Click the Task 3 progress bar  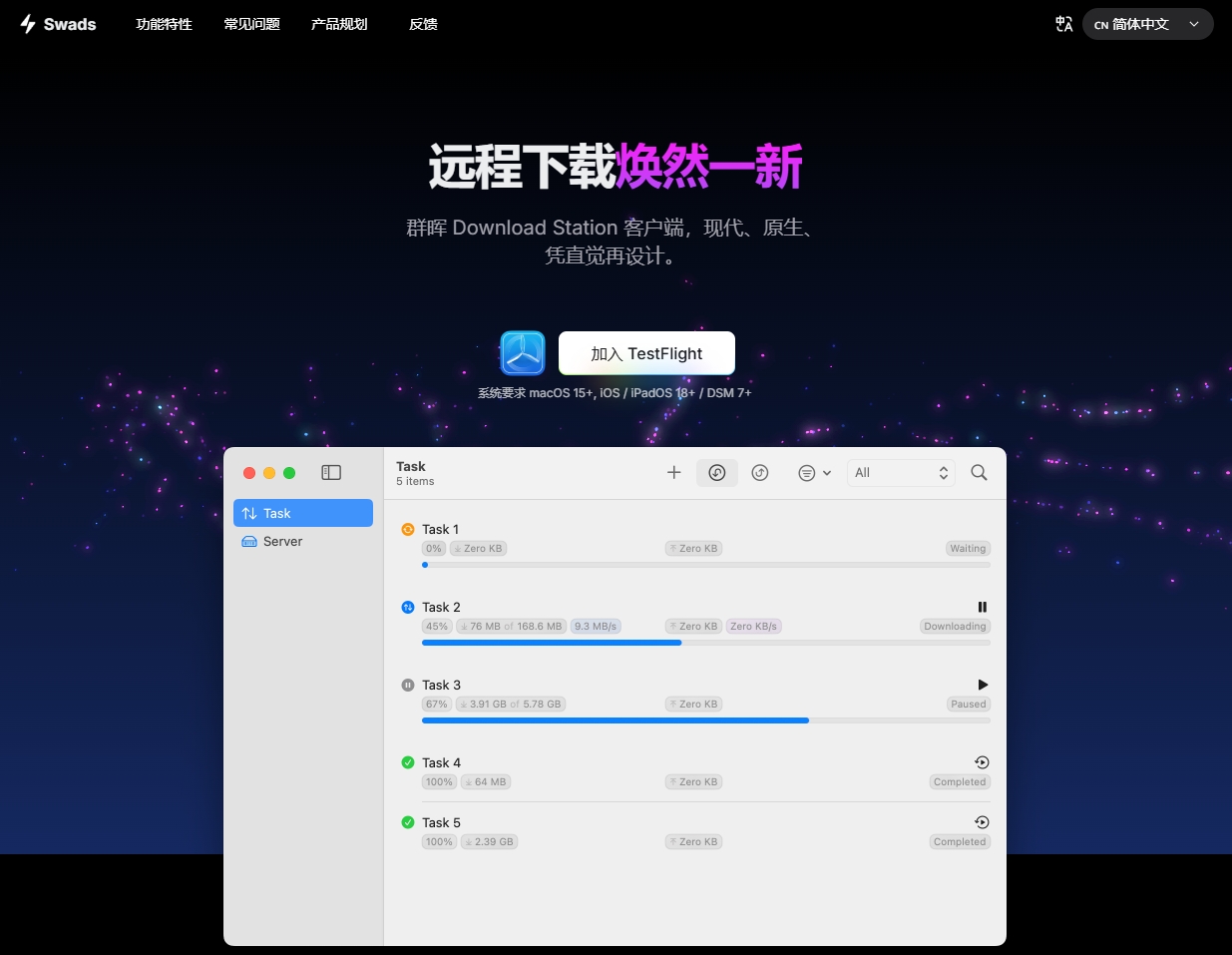coord(706,720)
